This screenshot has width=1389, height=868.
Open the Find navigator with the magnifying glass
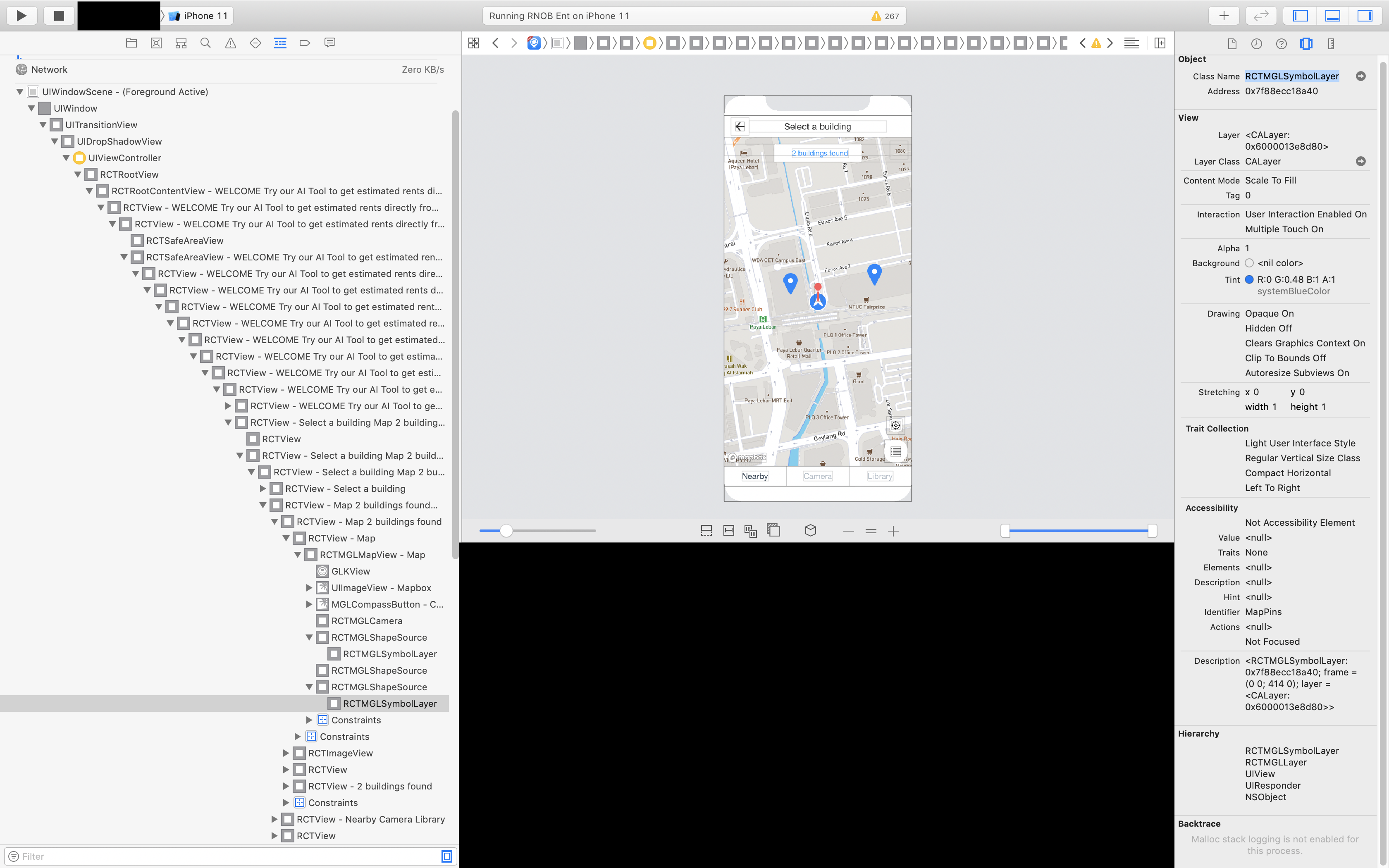[205, 43]
